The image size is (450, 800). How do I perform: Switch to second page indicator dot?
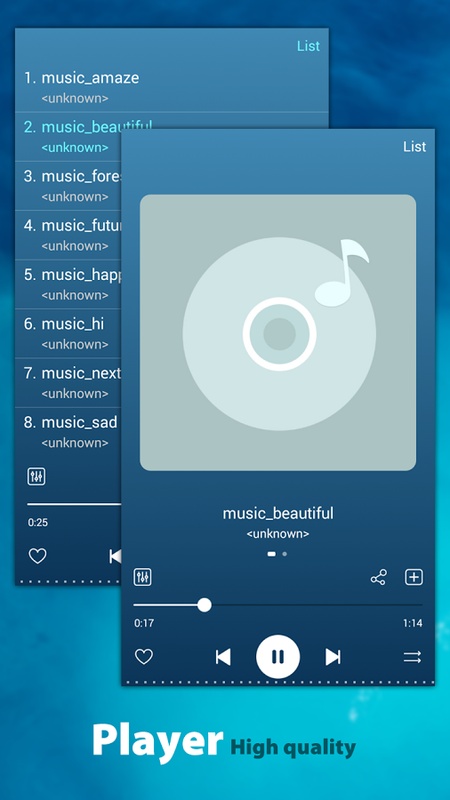coord(285,554)
